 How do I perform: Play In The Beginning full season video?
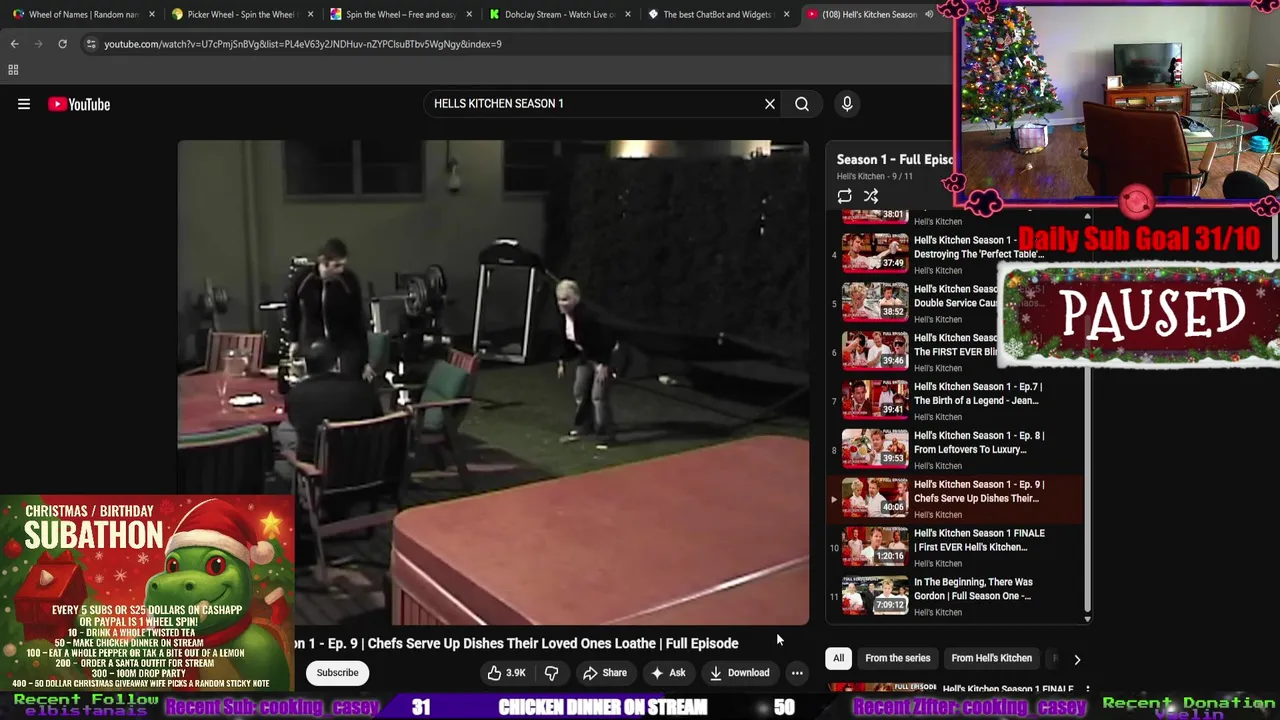click(955, 596)
